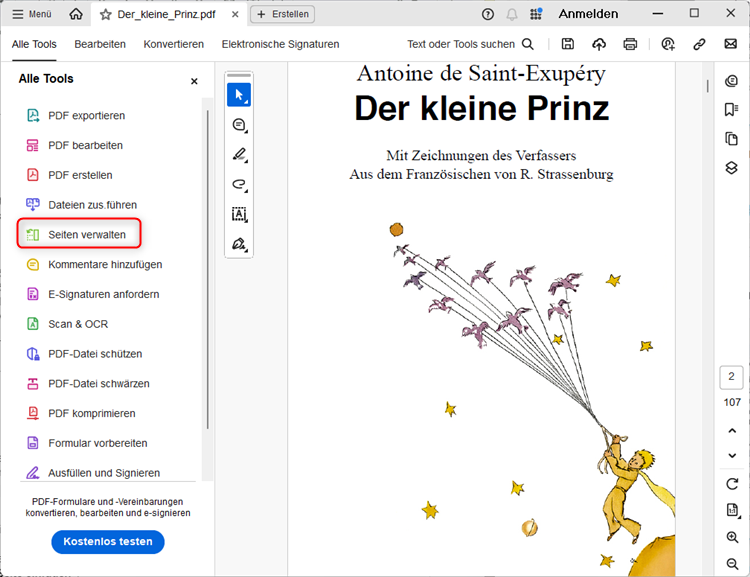Open PDF exportieren tool
Viewport: 750px width, 577px height.
76,116
